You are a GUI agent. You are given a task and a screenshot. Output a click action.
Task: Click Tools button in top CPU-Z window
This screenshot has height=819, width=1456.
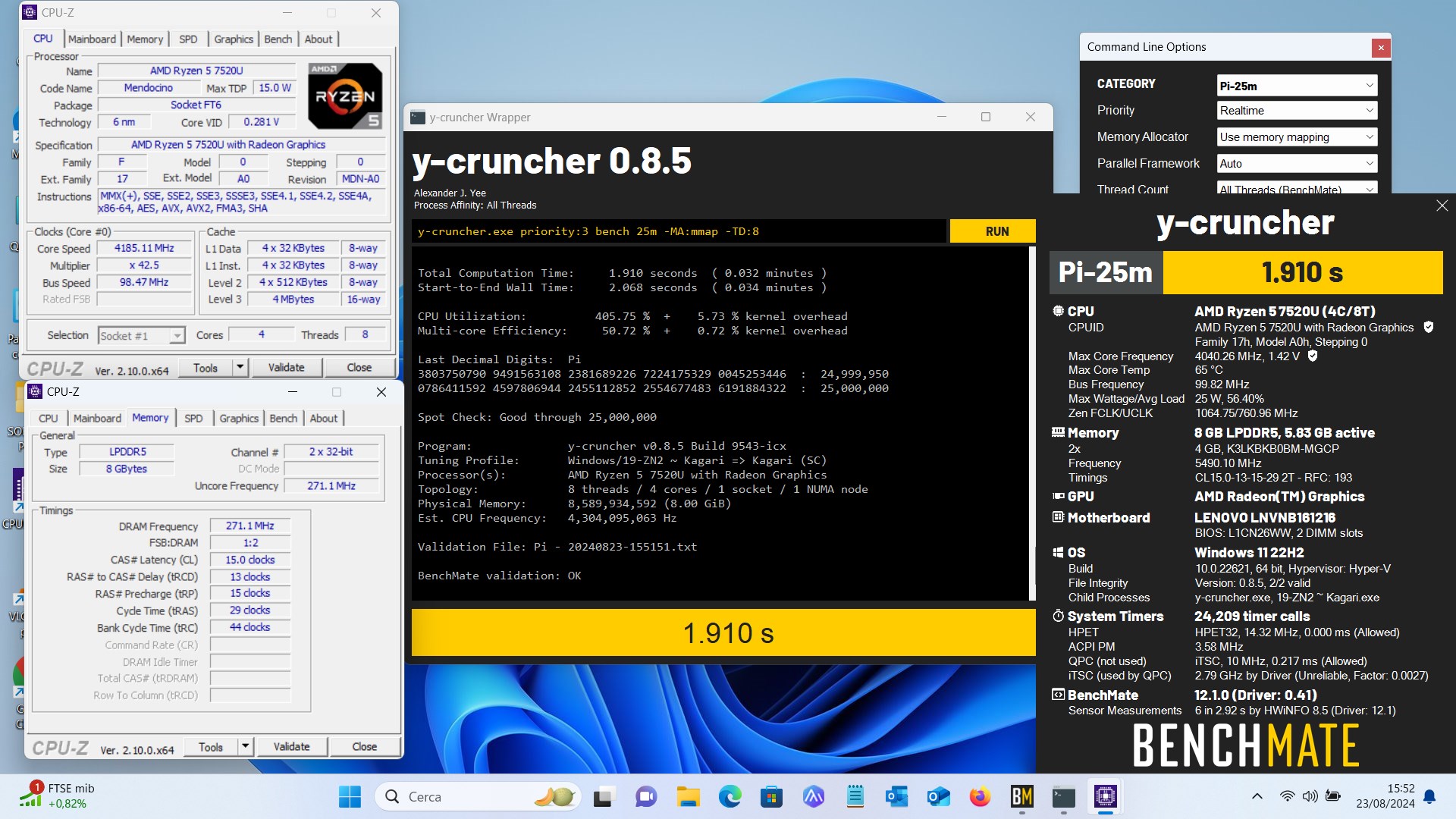[x=205, y=368]
